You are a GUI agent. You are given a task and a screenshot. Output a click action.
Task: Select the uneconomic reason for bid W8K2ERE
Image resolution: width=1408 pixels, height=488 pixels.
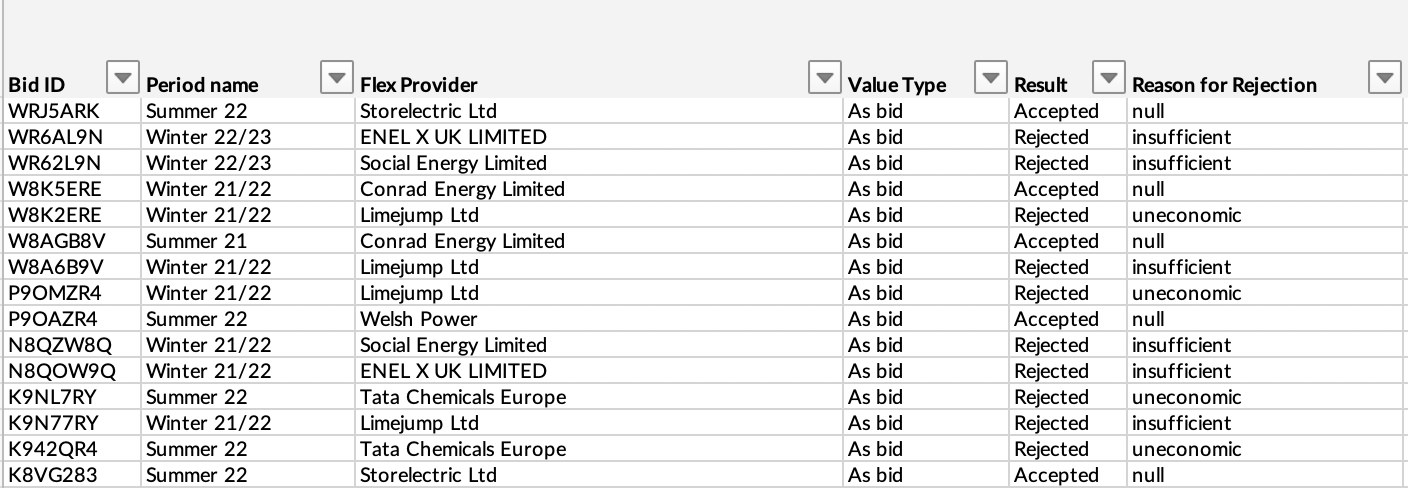[1186, 215]
